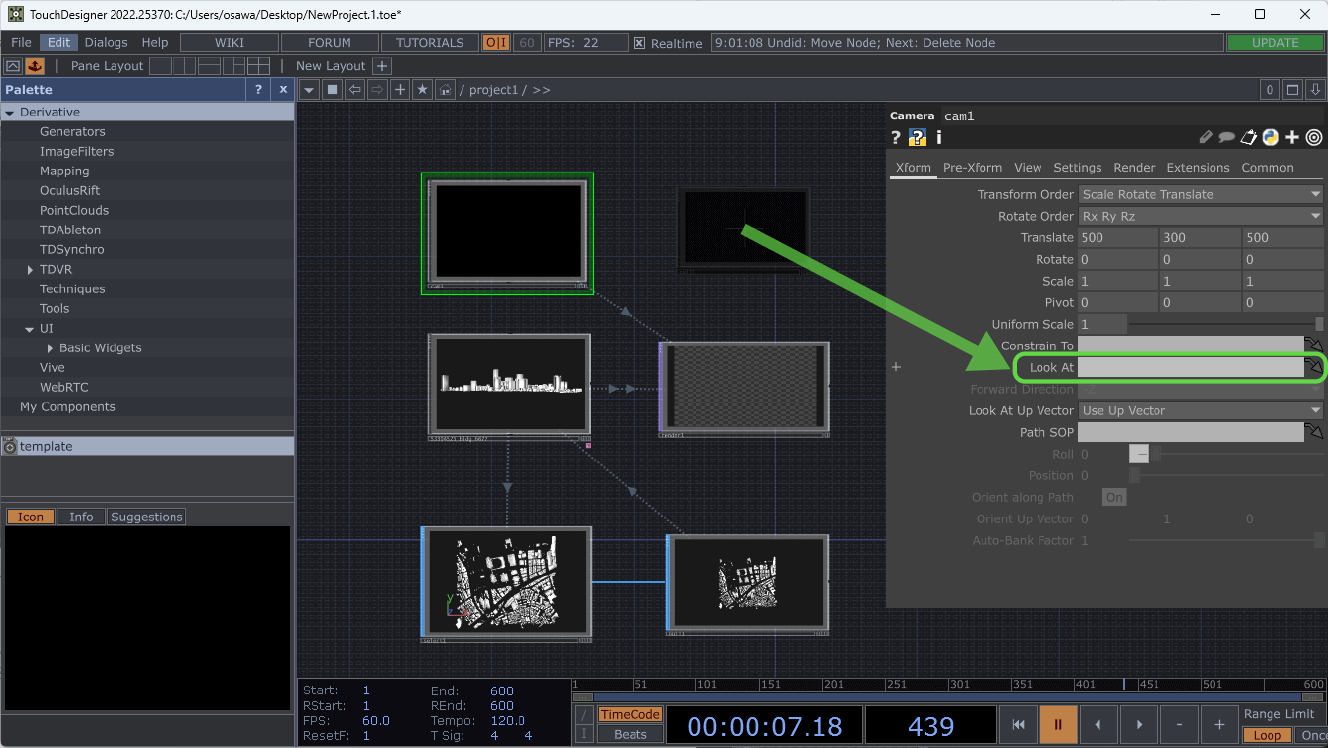Go forward with the right arrow in path bar

377,90
